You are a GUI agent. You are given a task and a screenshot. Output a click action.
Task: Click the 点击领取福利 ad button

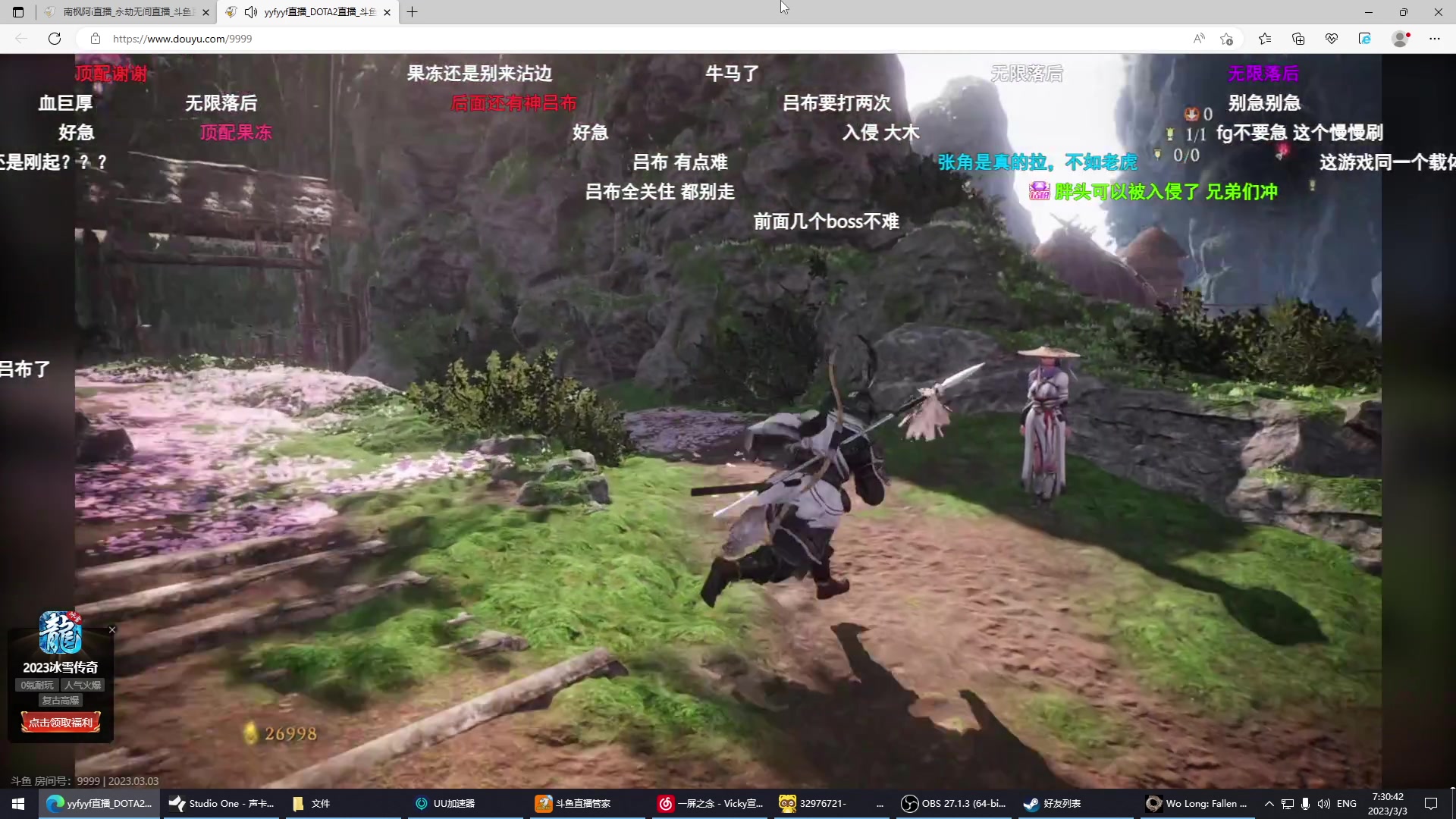(61, 723)
